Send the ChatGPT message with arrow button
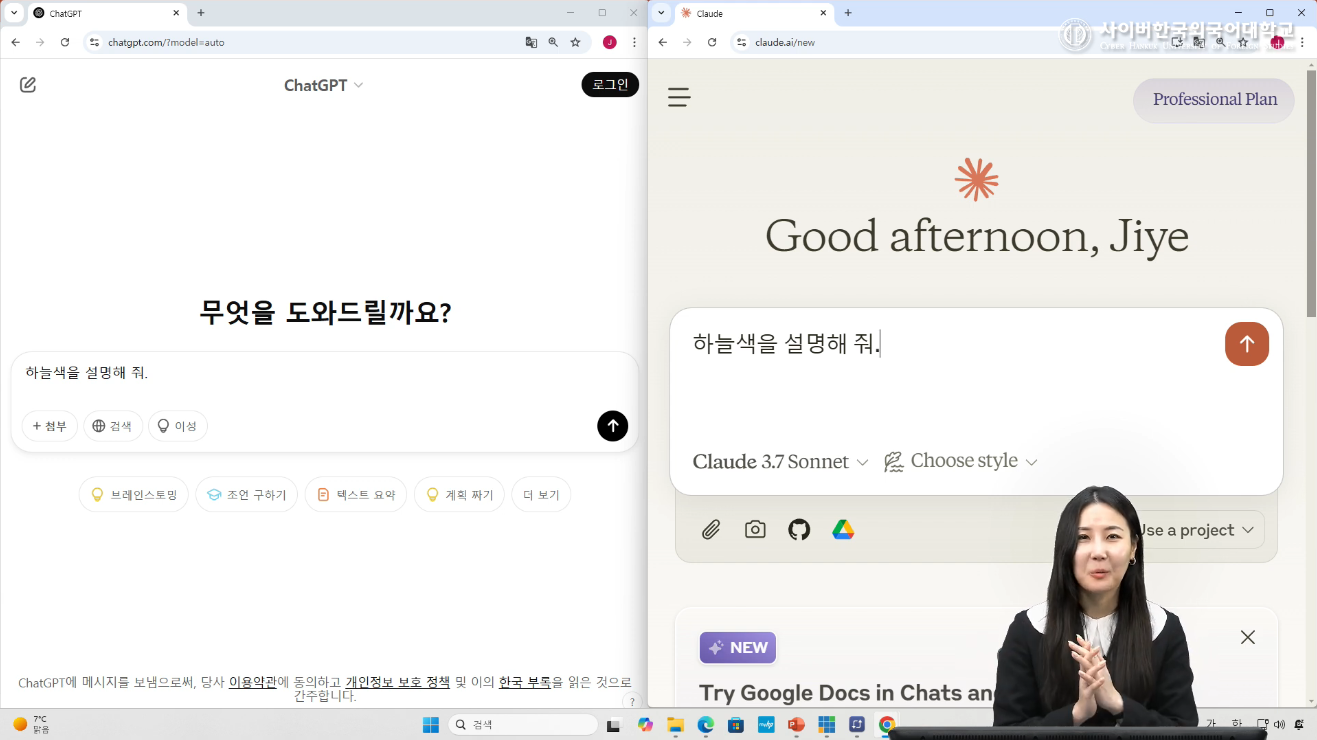Image resolution: width=1317 pixels, height=740 pixels. (x=613, y=426)
